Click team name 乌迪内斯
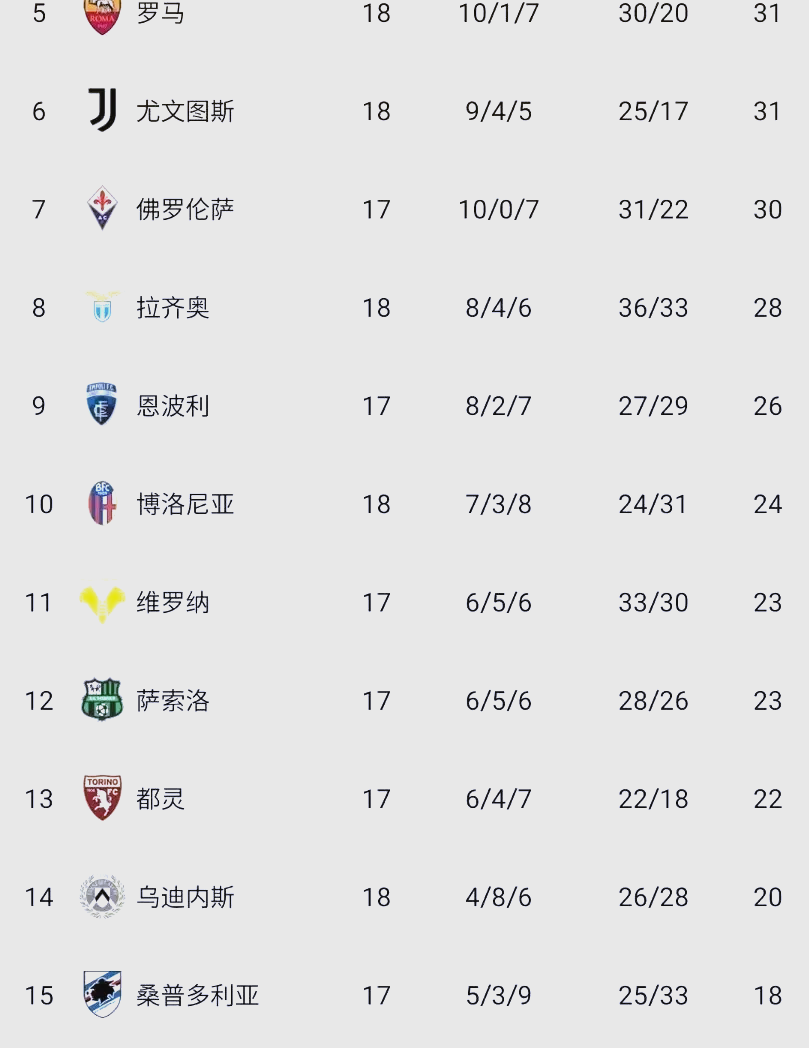The width and height of the screenshot is (809, 1048). [x=185, y=897]
